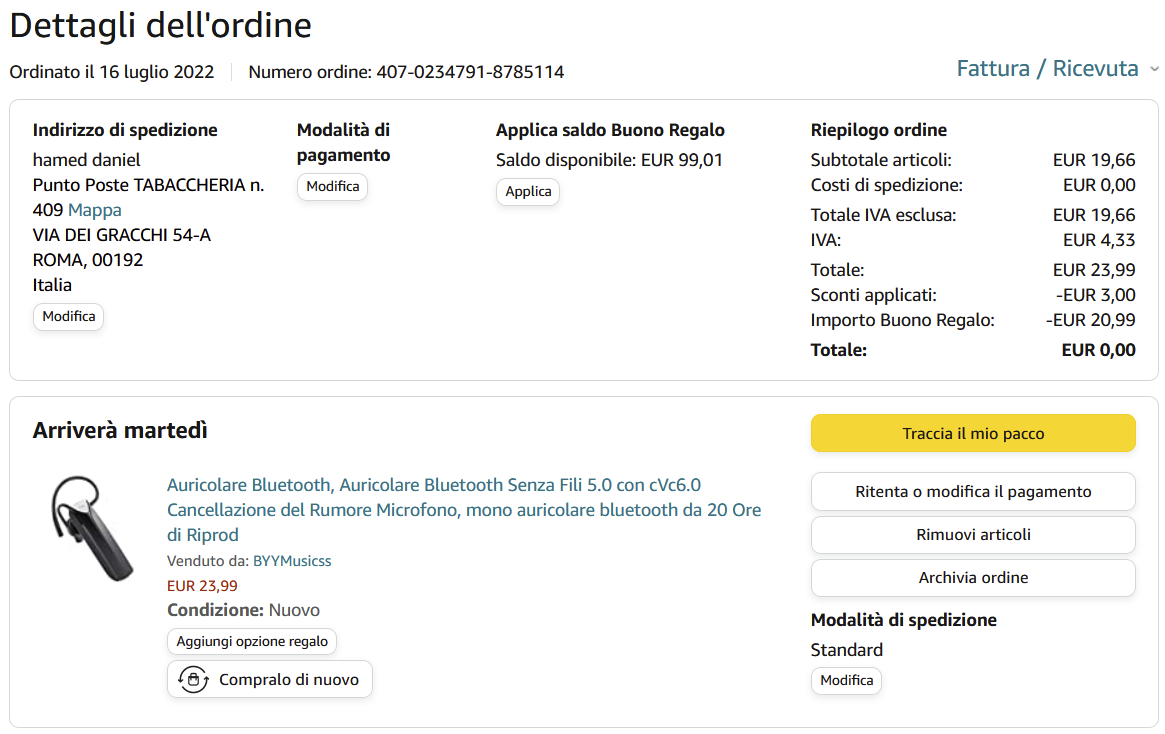Click the buy-again cart icon
This screenshot has width=1165, height=734.
coord(192,680)
